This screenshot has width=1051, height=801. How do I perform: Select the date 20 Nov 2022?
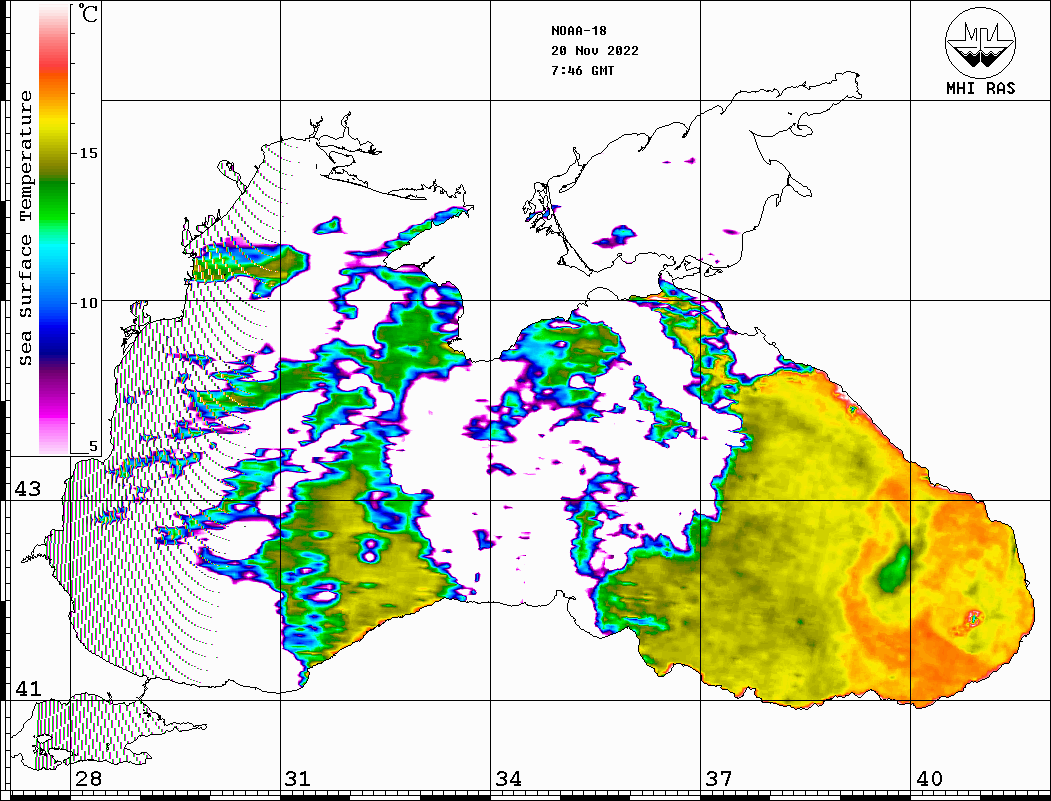click(595, 51)
